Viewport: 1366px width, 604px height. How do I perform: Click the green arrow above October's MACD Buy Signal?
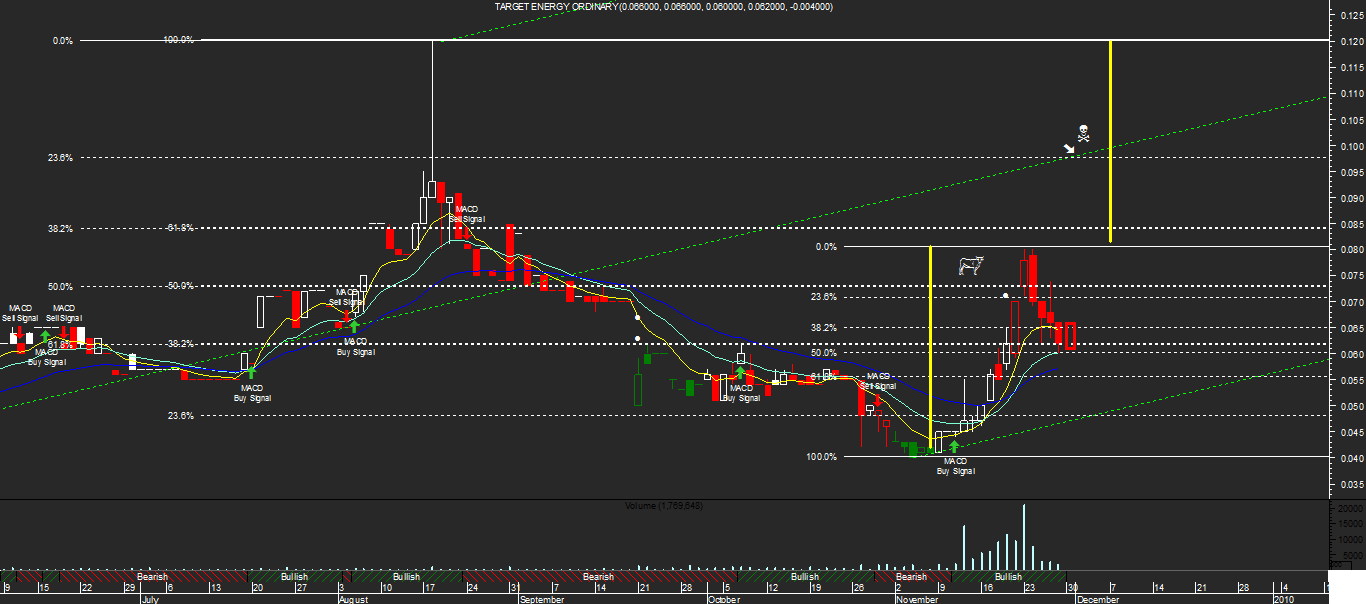coord(740,373)
